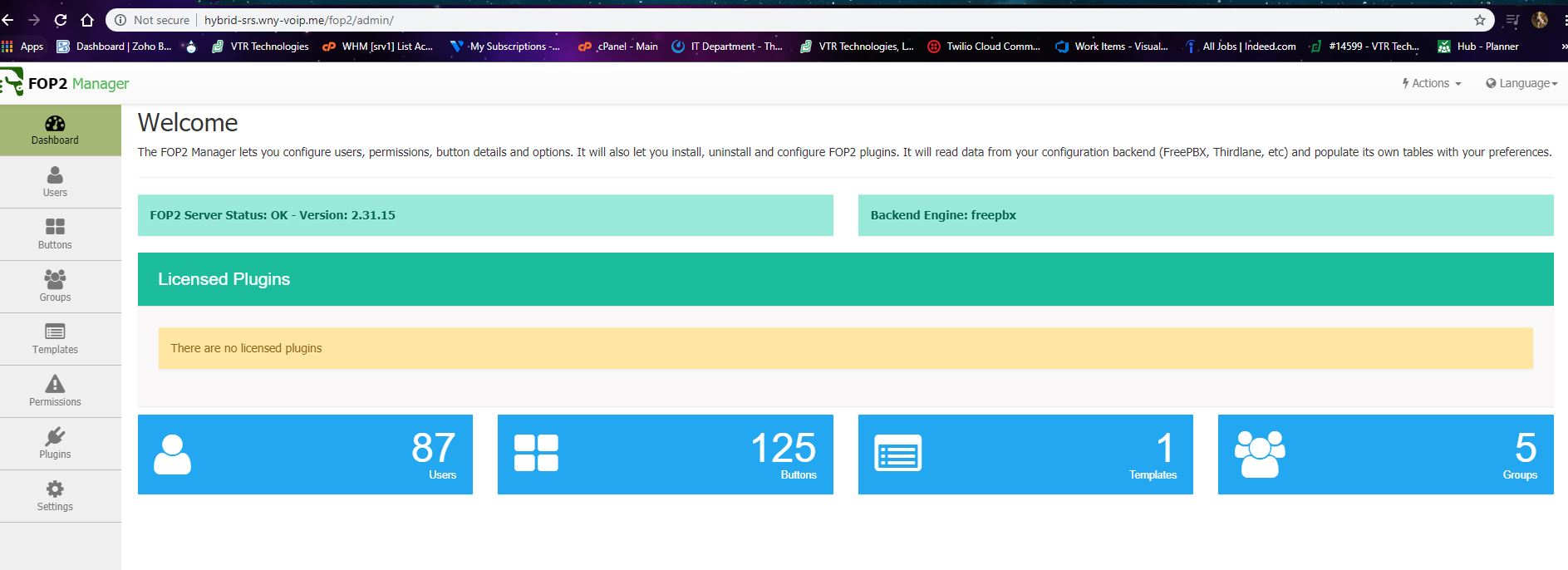Open the VTR Technologies, L... bookmark
Image resolution: width=1568 pixels, height=570 pixels.
(857, 47)
